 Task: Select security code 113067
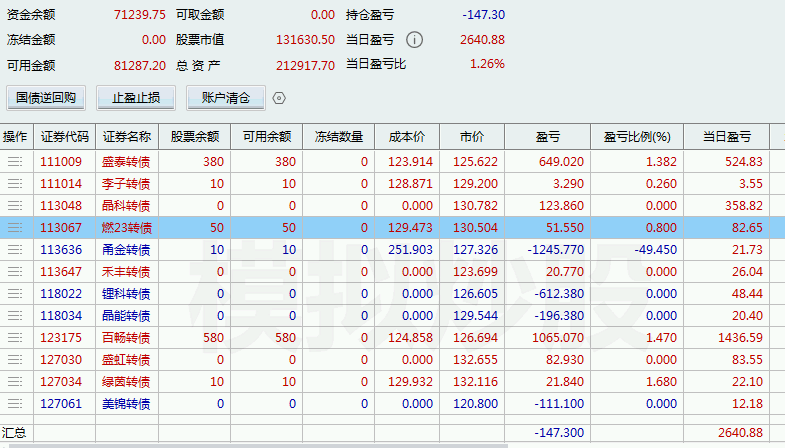pyautogui.click(x=61, y=228)
